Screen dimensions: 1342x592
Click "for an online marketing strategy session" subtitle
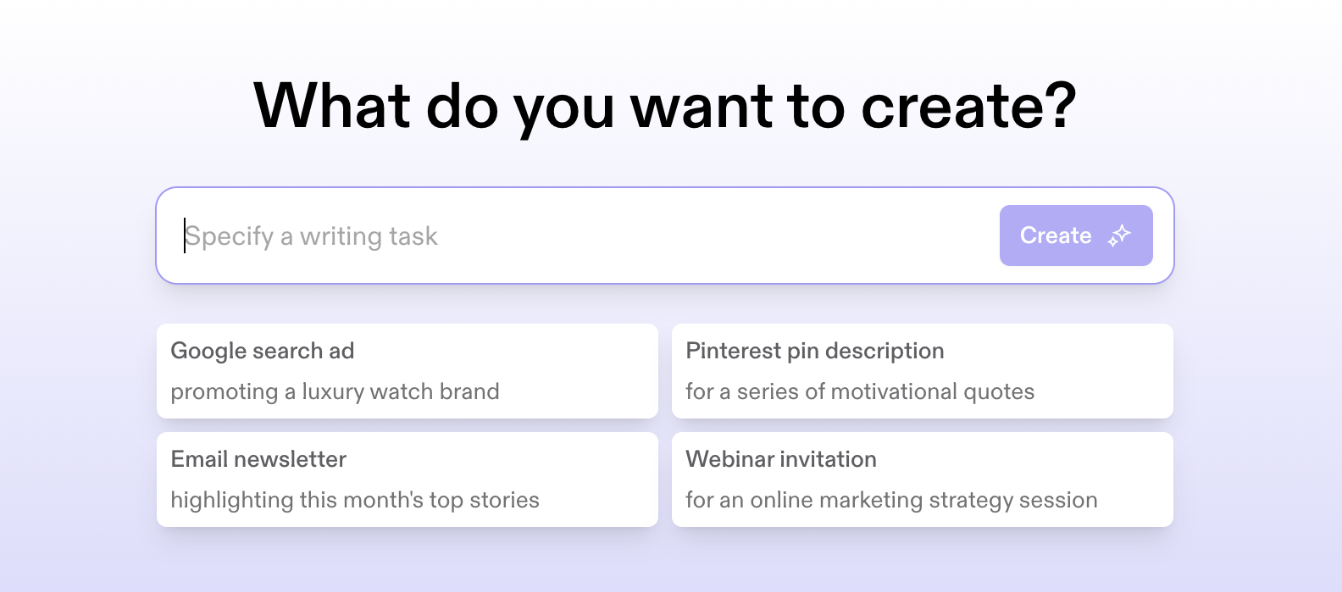891,500
